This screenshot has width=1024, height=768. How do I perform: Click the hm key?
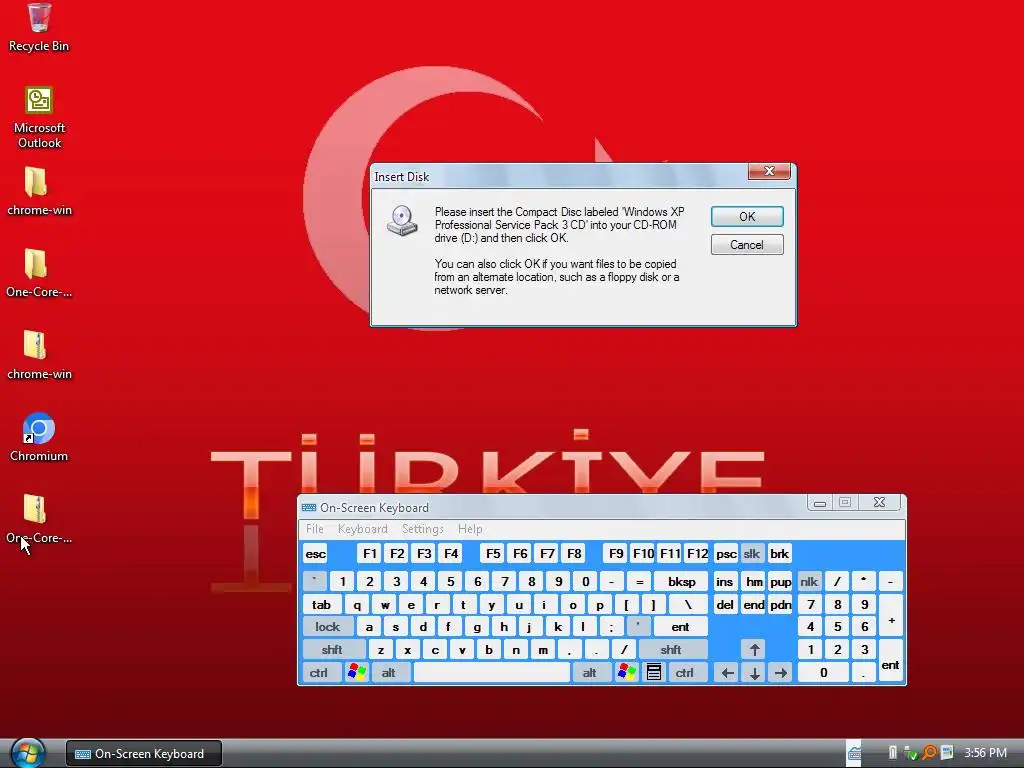754,581
